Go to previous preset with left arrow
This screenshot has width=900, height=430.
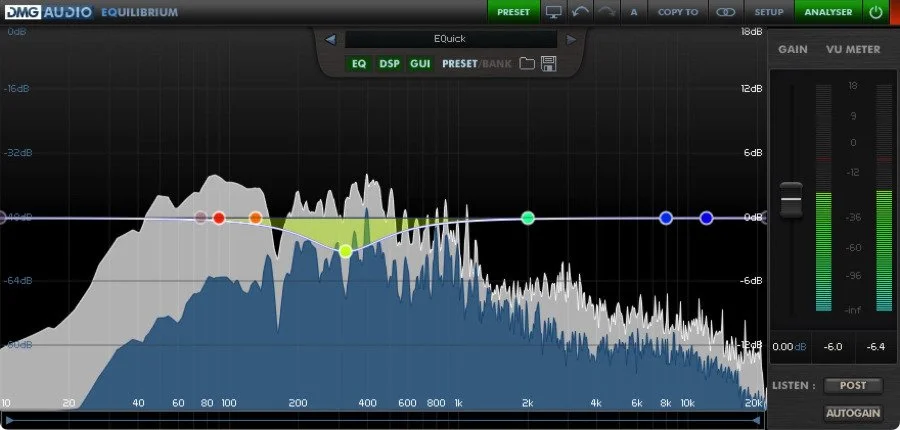pos(330,40)
